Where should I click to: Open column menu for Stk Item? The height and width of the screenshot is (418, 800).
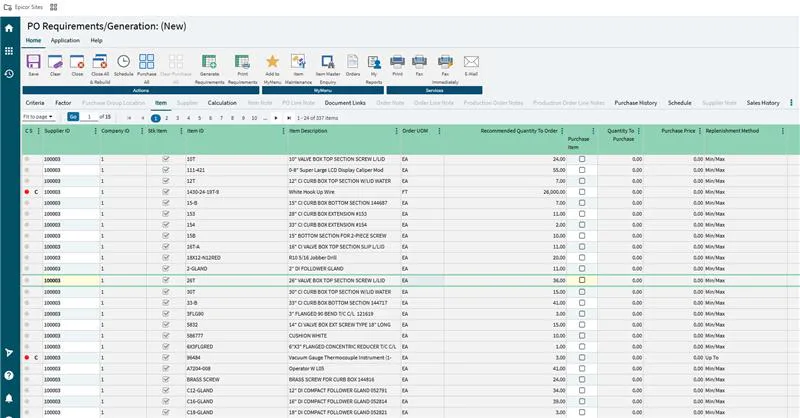pos(181,131)
